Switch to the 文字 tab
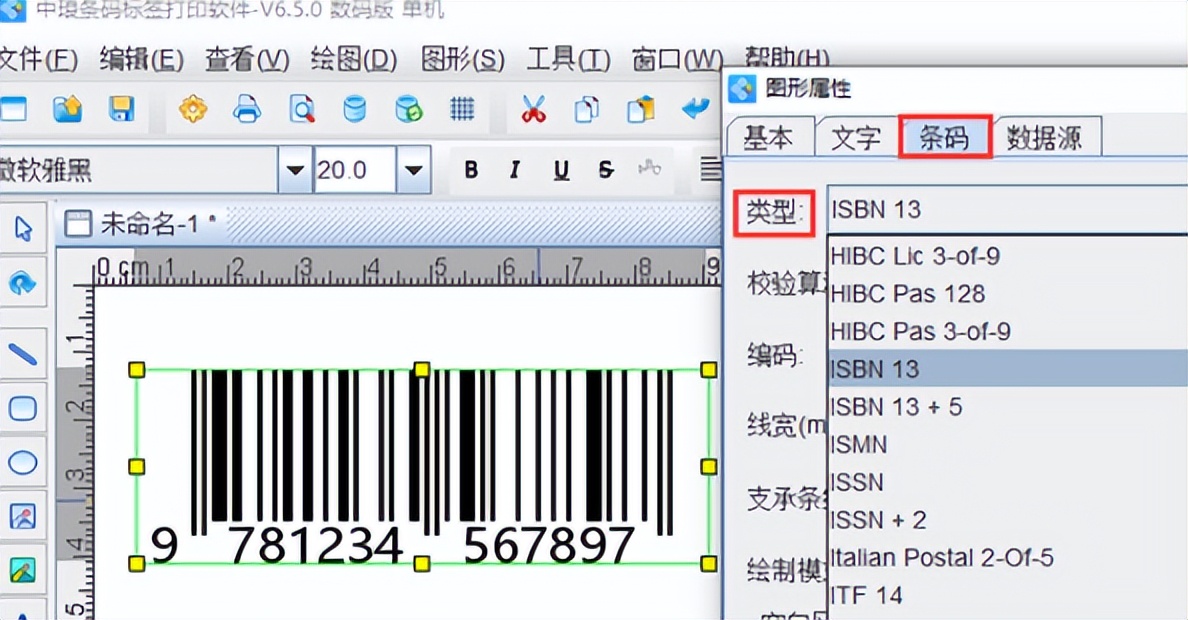The height and width of the screenshot is (620, 1188). pyautogui.click(x=856, y=138)
